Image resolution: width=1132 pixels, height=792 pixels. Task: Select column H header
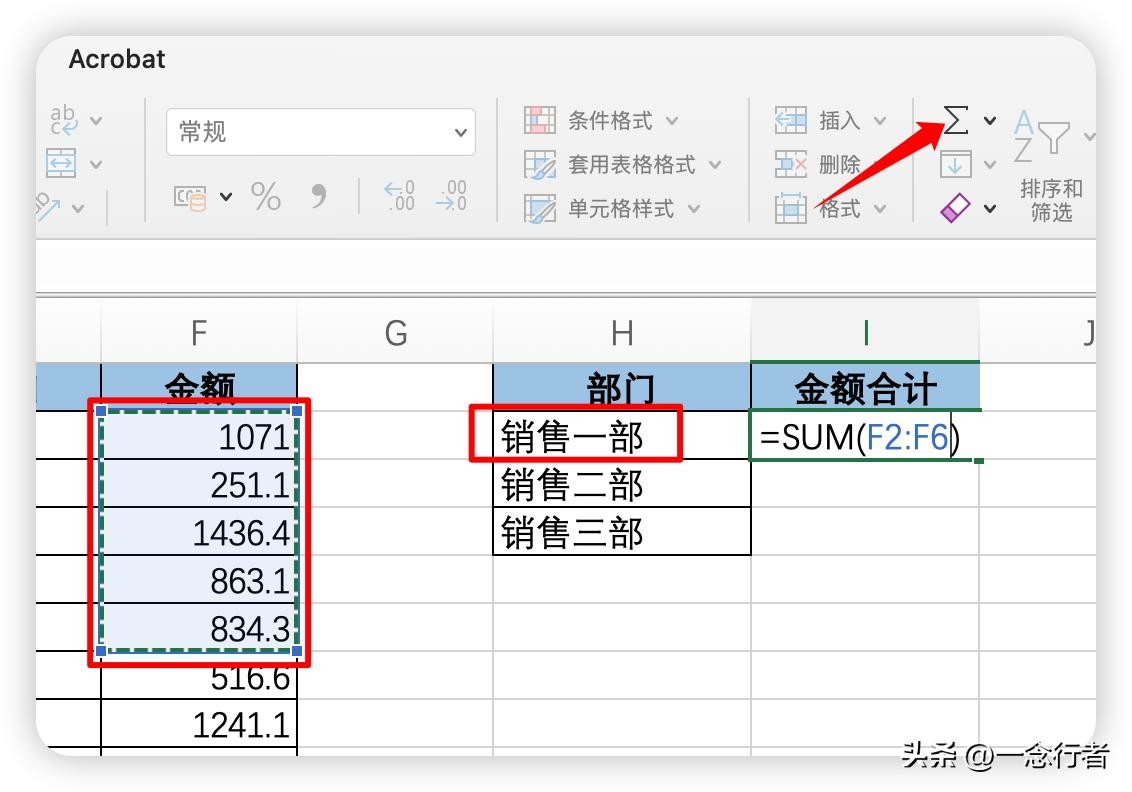(621, 333)
